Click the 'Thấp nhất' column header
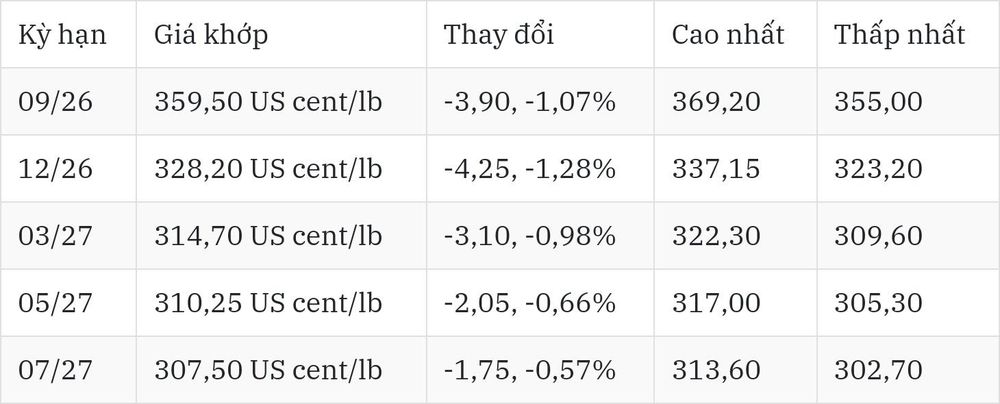 900,34
